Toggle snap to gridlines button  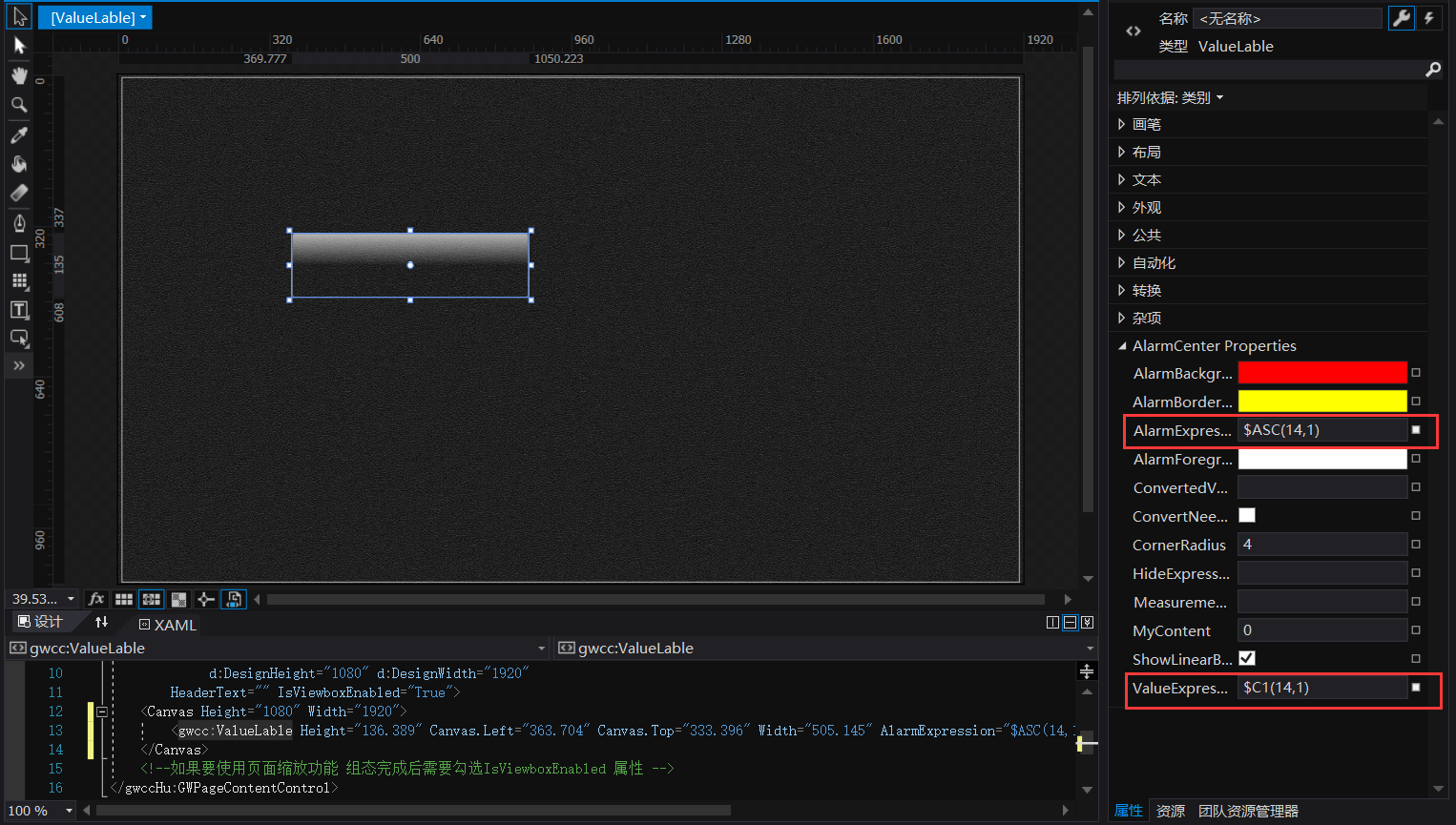click(152, 599)
